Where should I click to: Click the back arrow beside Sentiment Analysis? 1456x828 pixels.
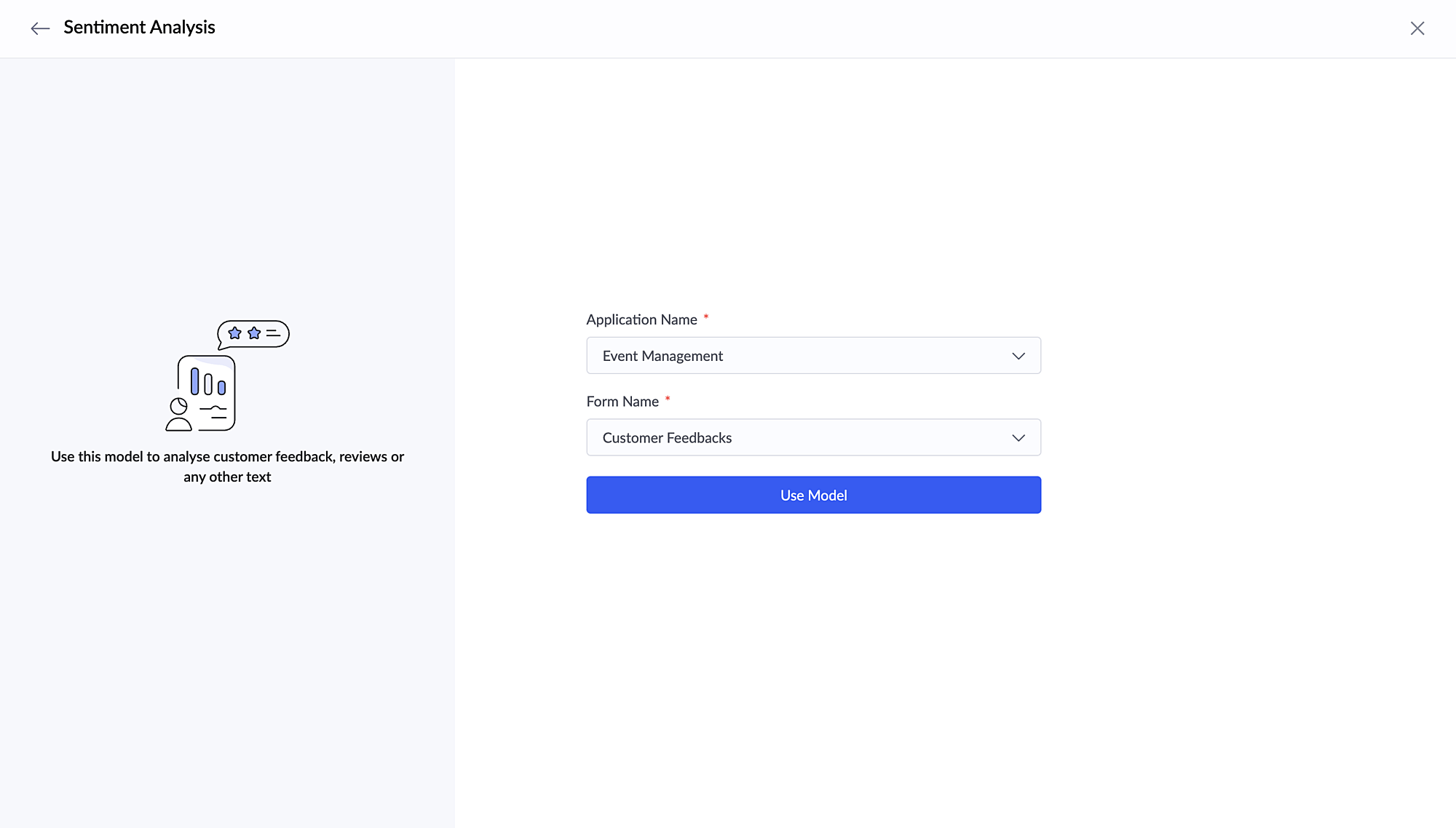40,28
